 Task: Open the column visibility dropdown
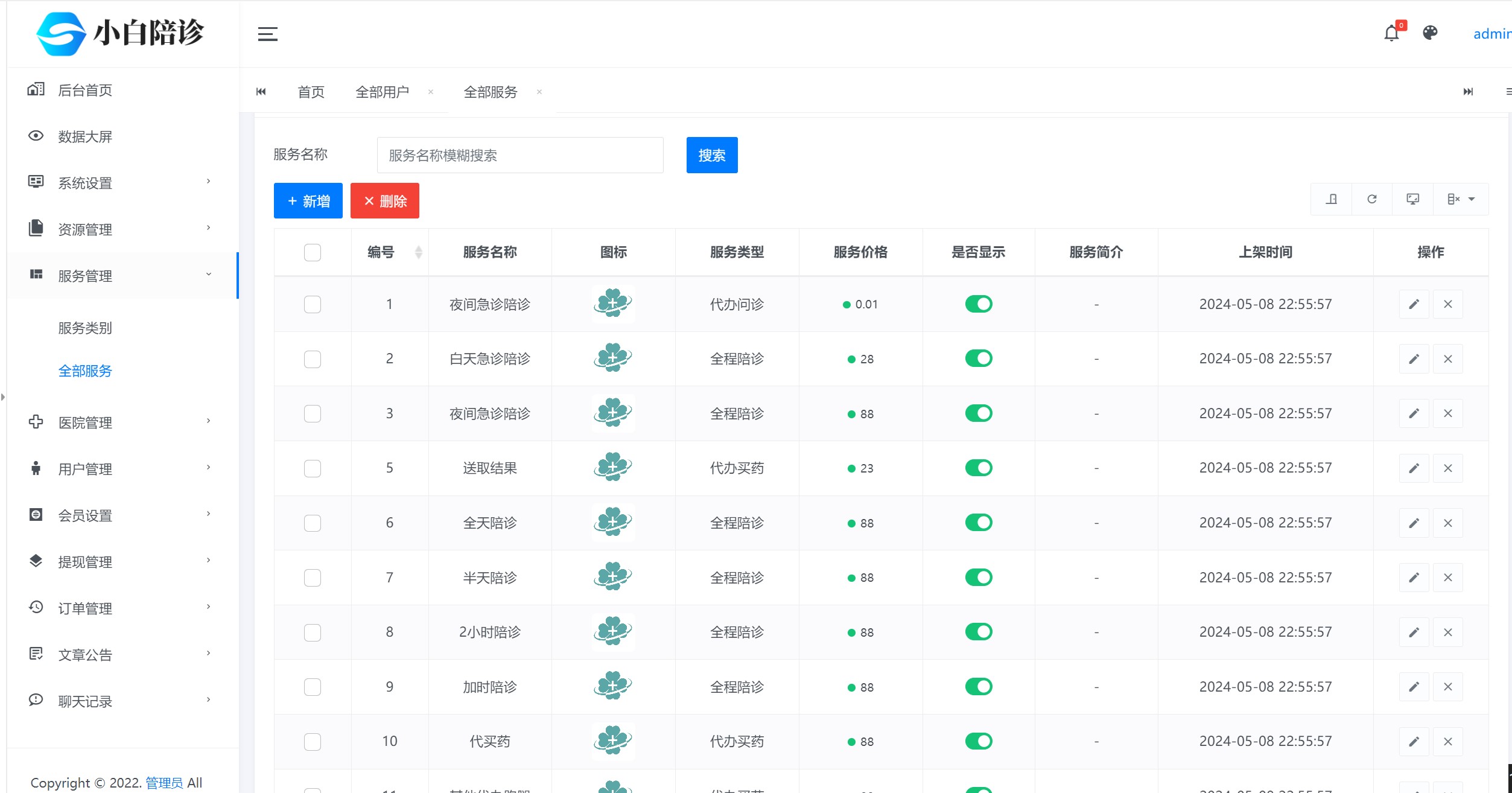1461,199
